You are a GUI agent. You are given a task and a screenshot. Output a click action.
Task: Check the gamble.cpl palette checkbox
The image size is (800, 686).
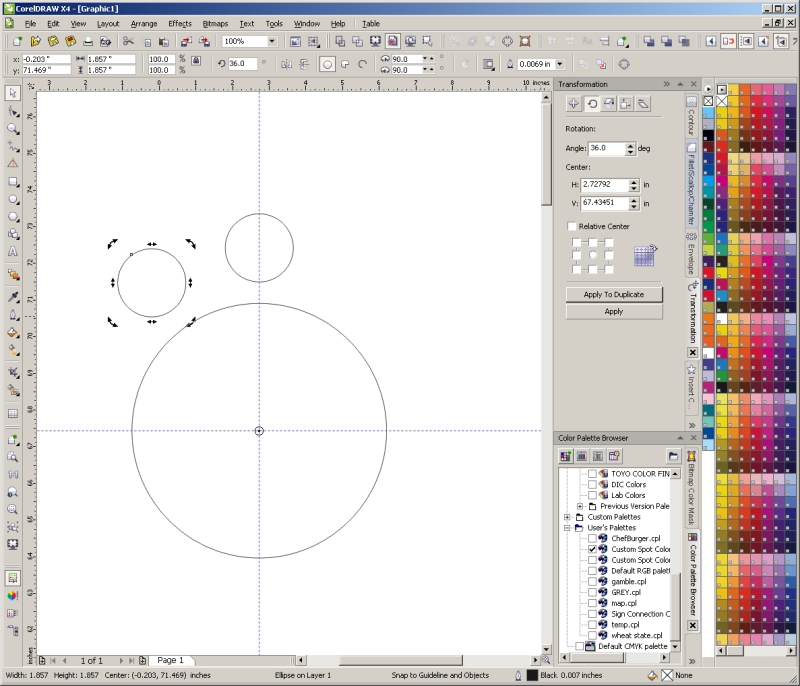coord(592,581)
